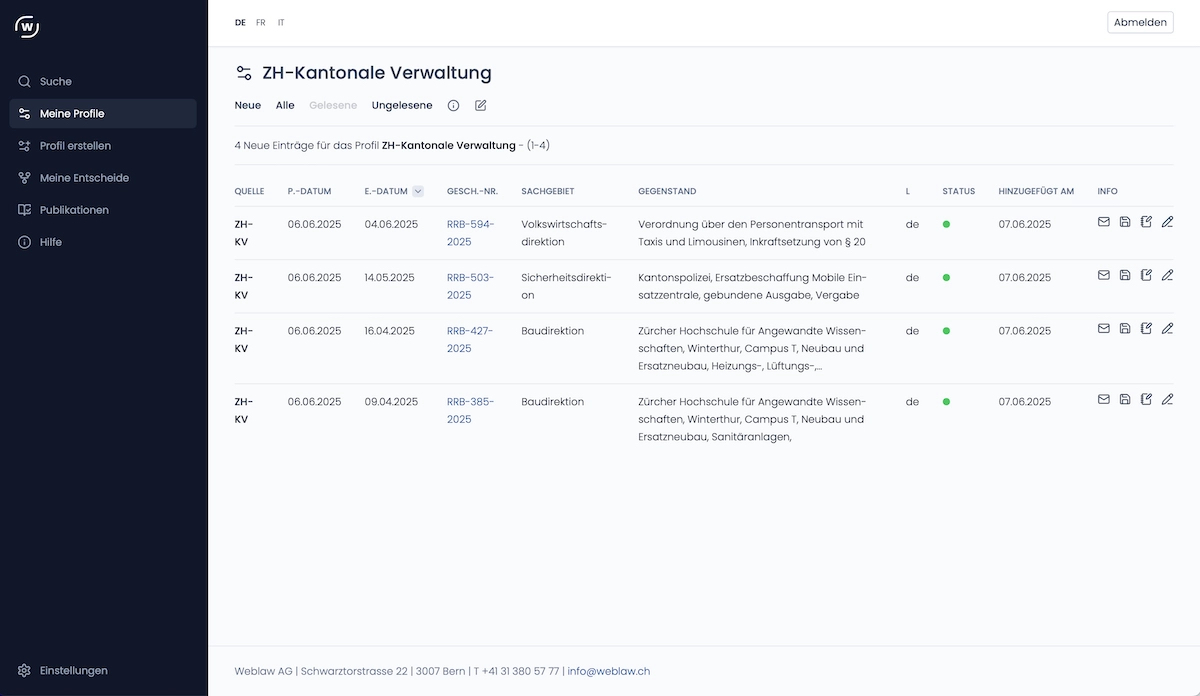Click the Gegenstand column header
Screen dimensions: 1200x696
pos(667,191)
